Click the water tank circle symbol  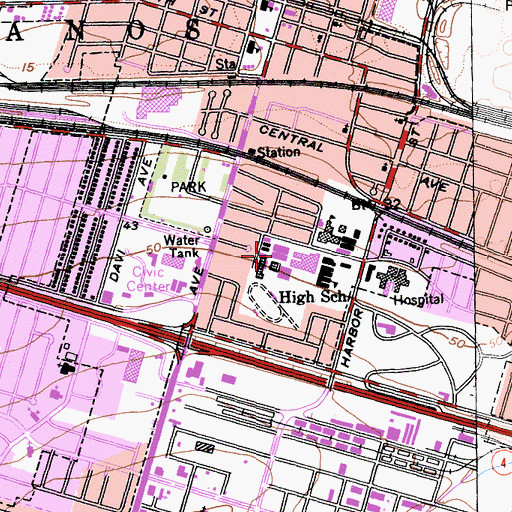point(208,229)
